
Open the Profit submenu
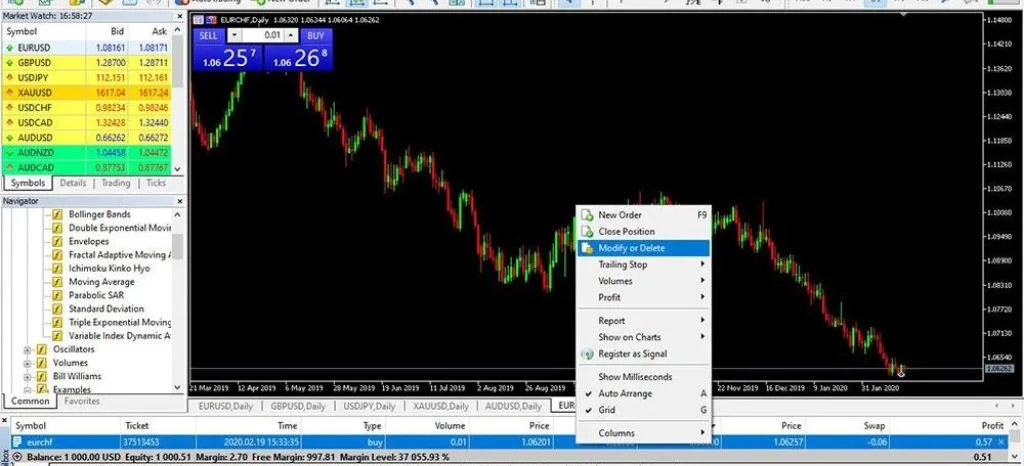644,297
